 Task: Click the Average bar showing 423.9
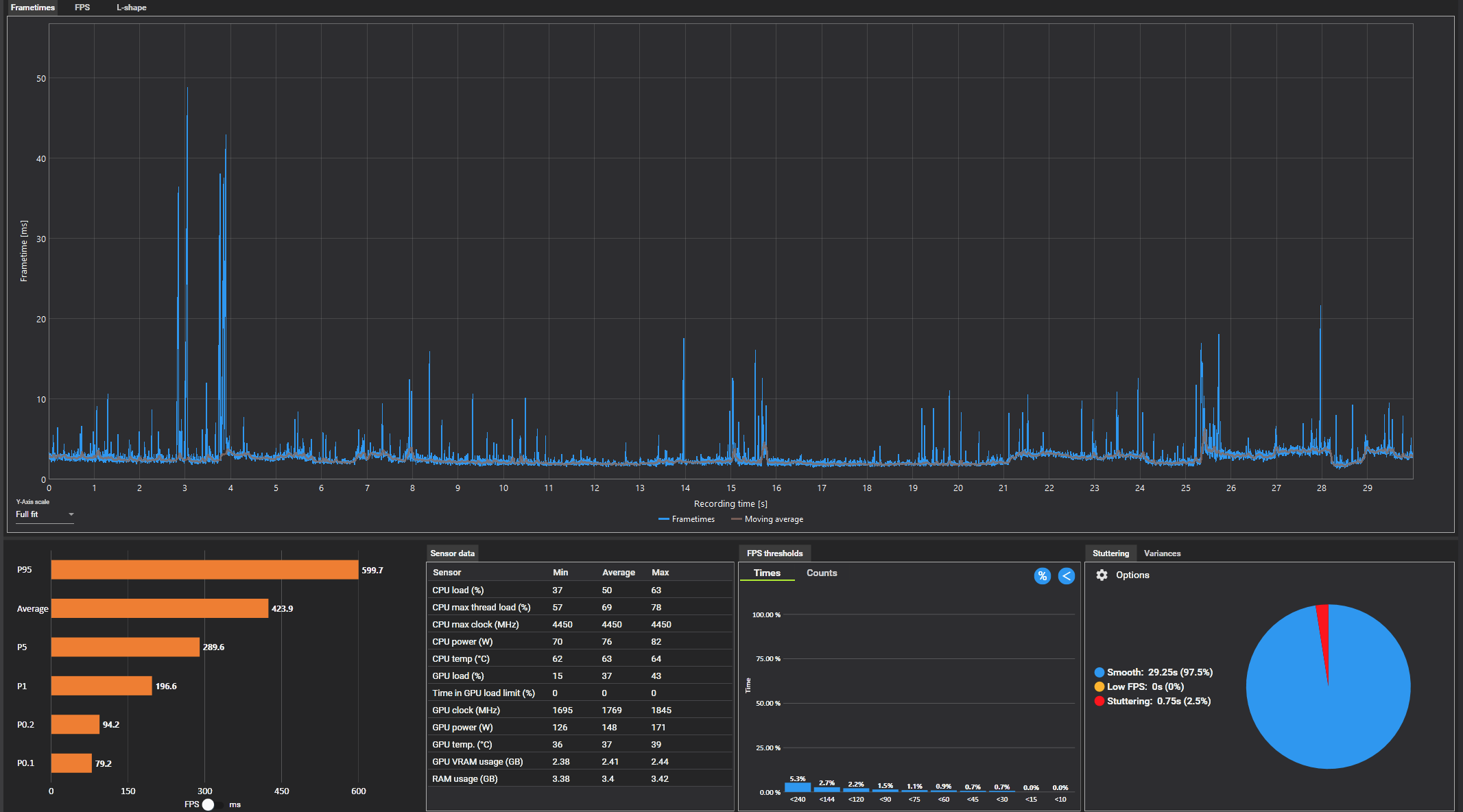(x=160, y=608)
